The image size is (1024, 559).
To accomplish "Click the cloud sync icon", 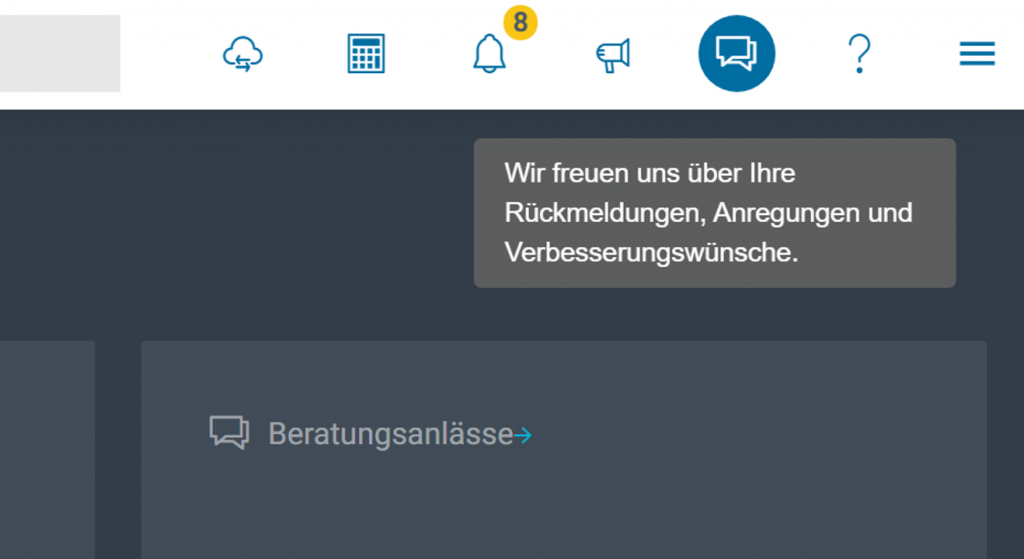I will tap(243, 54).
